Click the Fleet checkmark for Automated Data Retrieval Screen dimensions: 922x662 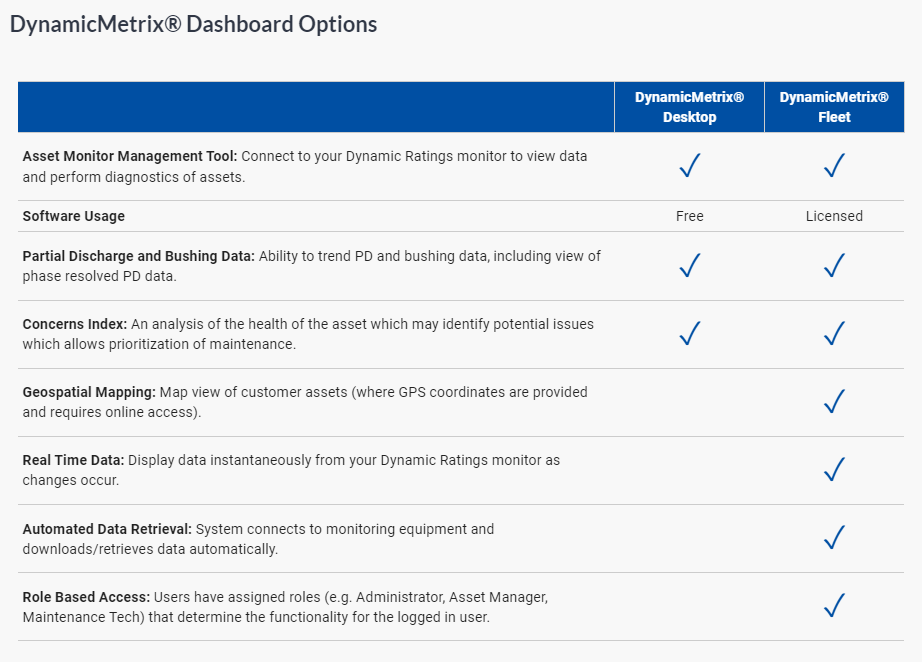coord(834,537)
